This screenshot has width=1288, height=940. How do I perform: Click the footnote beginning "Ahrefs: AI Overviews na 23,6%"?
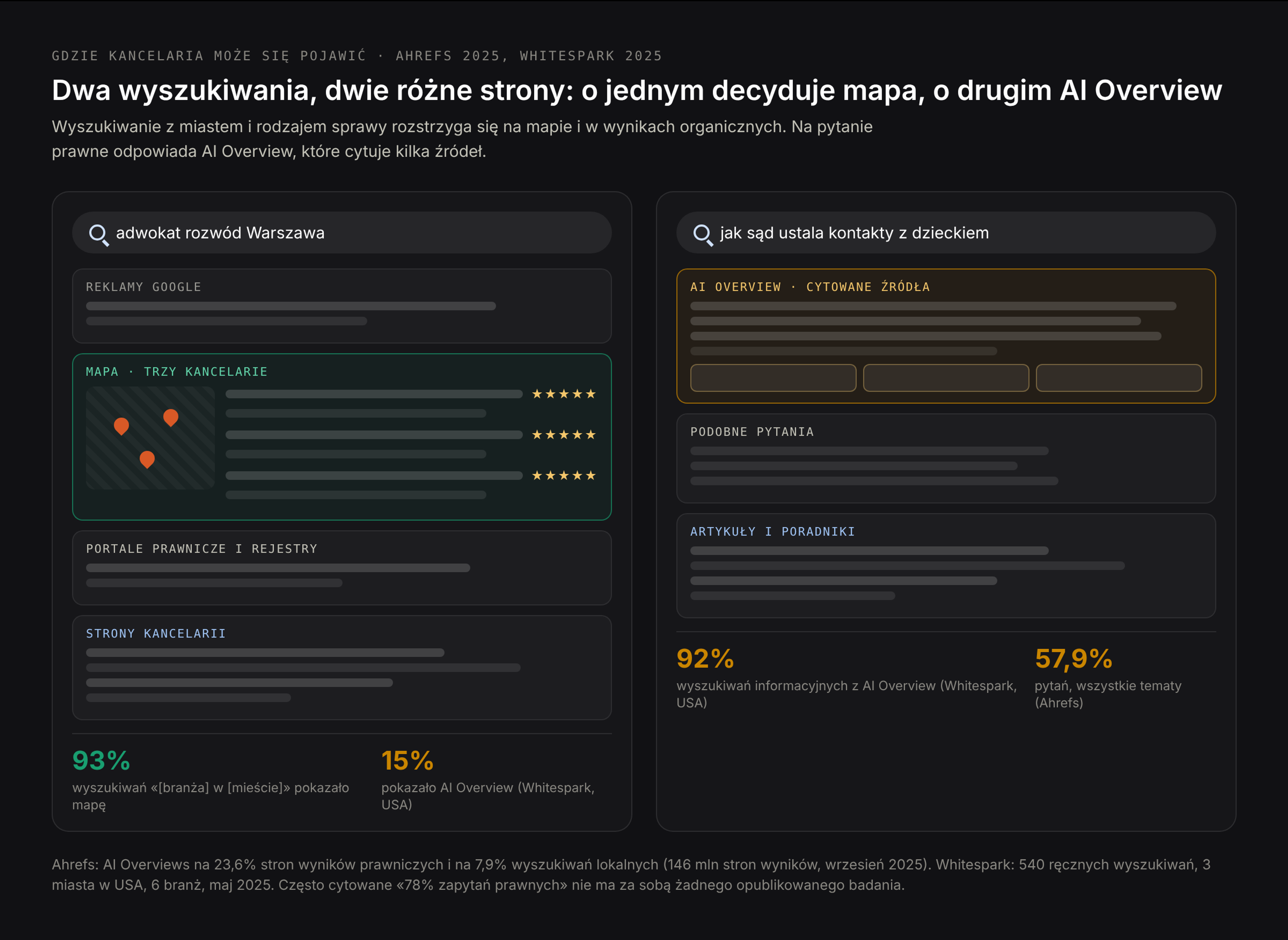pyautogui.click(x=631, y=875)
